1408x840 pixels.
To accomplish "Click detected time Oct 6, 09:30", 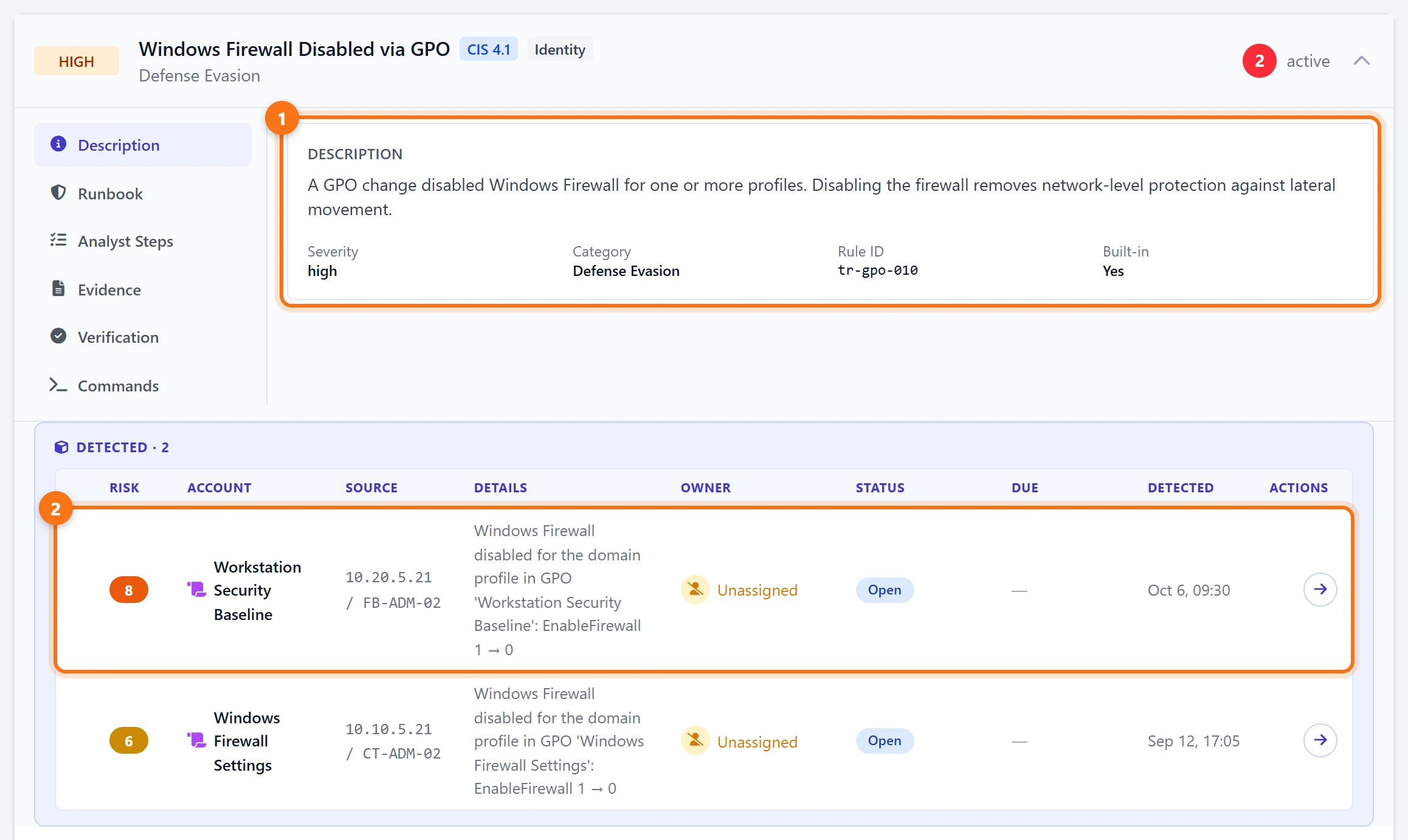I will click(1189, 590).
